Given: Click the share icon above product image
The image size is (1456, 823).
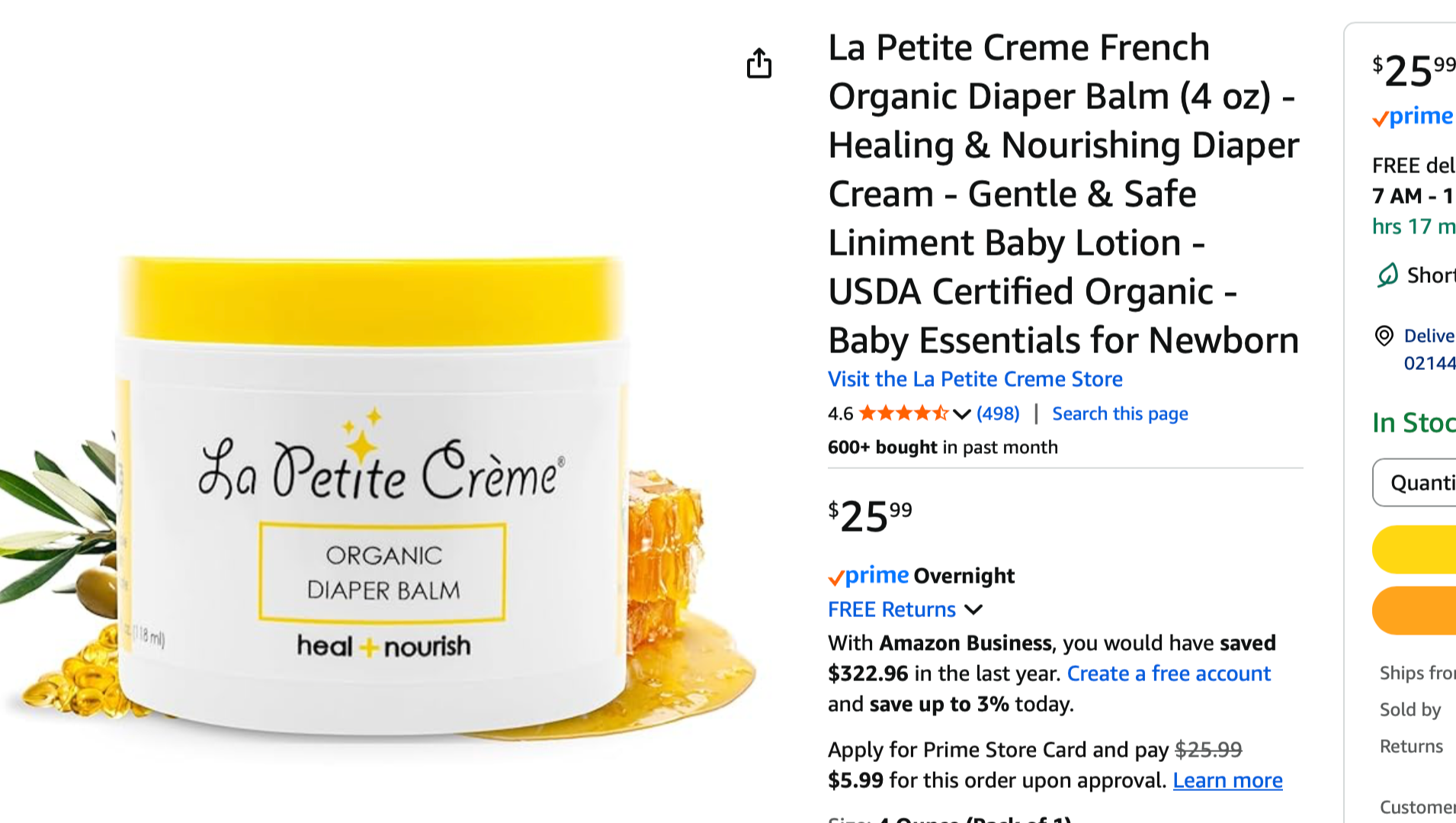Looking at the screenshot, I should click(758, 63).
